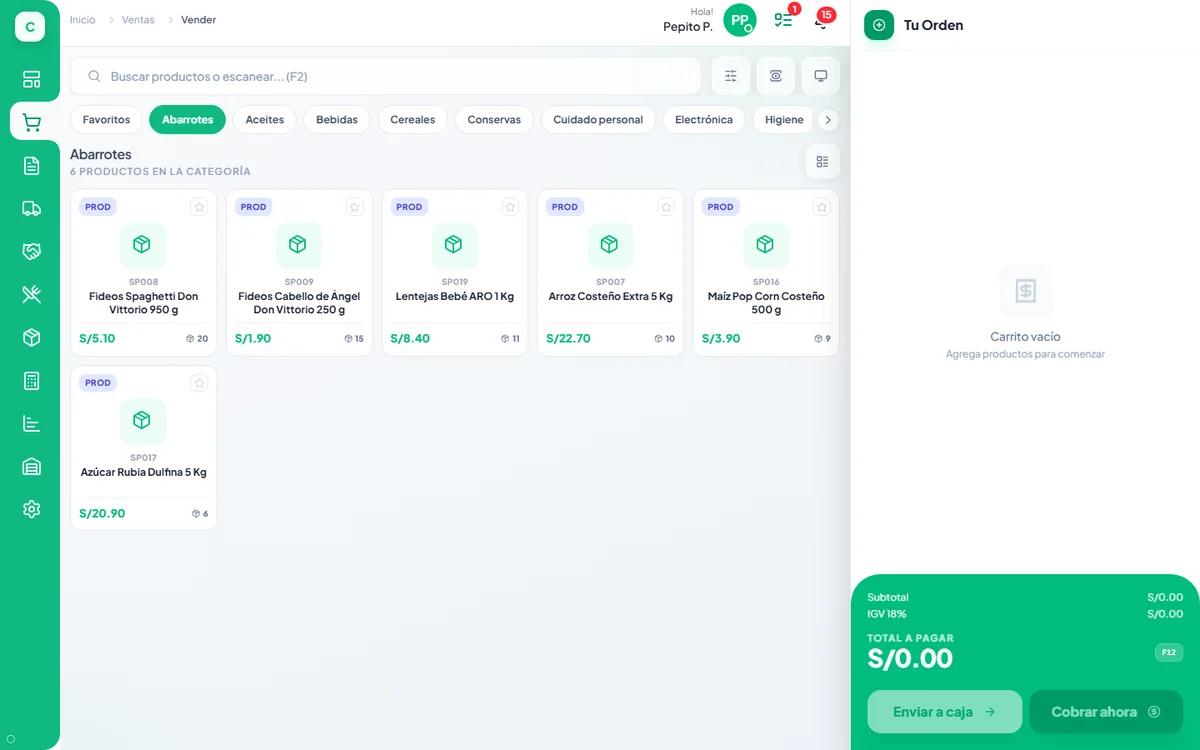Click the plus icon next to Tu Orden
This screenshot has height=750, width=1200.
tap(879, 25)
